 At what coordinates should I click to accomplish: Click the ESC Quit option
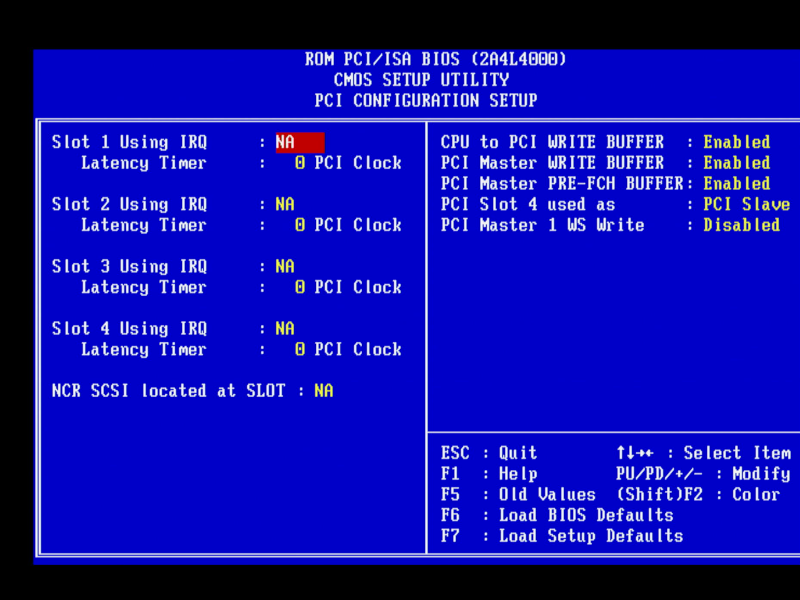click(x=489, y=453)
